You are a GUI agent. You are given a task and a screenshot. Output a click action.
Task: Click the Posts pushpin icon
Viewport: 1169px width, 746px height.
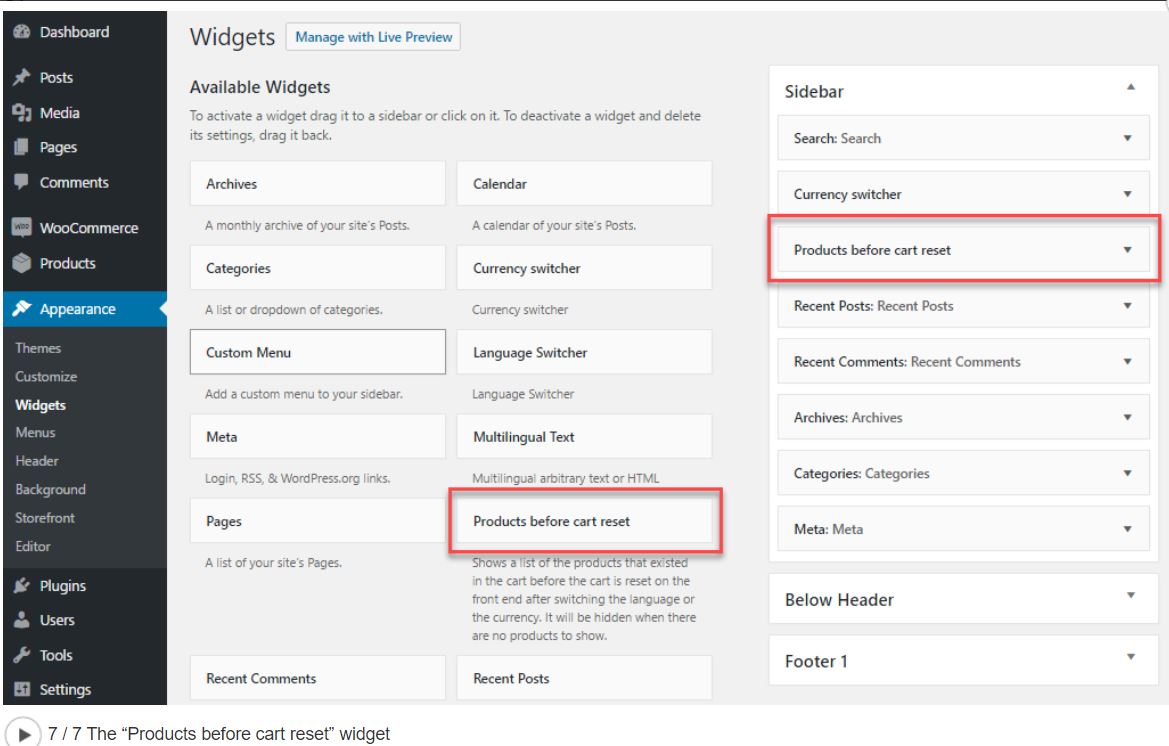22,77
